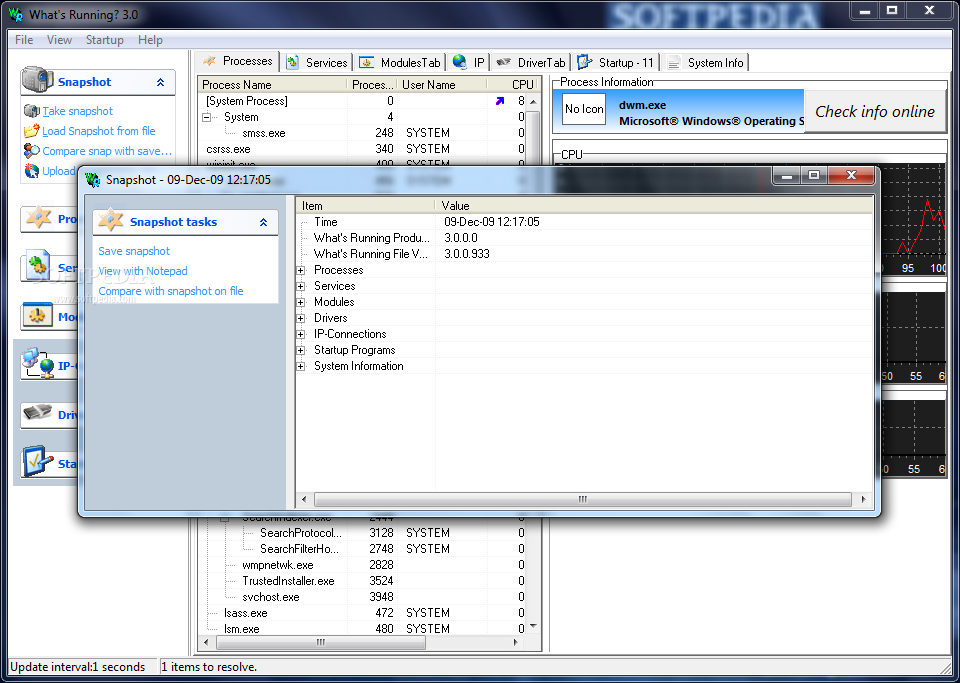Expand the System Information node in snapshot
The width and height of the screenshot is (960, 683).
[301, 366]
